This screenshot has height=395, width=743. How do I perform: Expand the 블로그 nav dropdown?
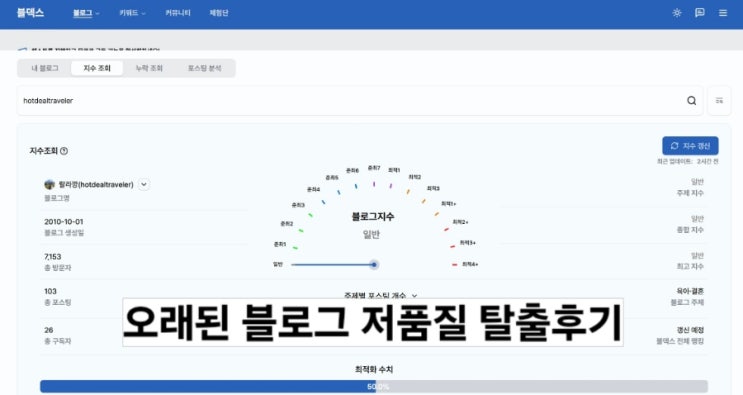point(86,13)
